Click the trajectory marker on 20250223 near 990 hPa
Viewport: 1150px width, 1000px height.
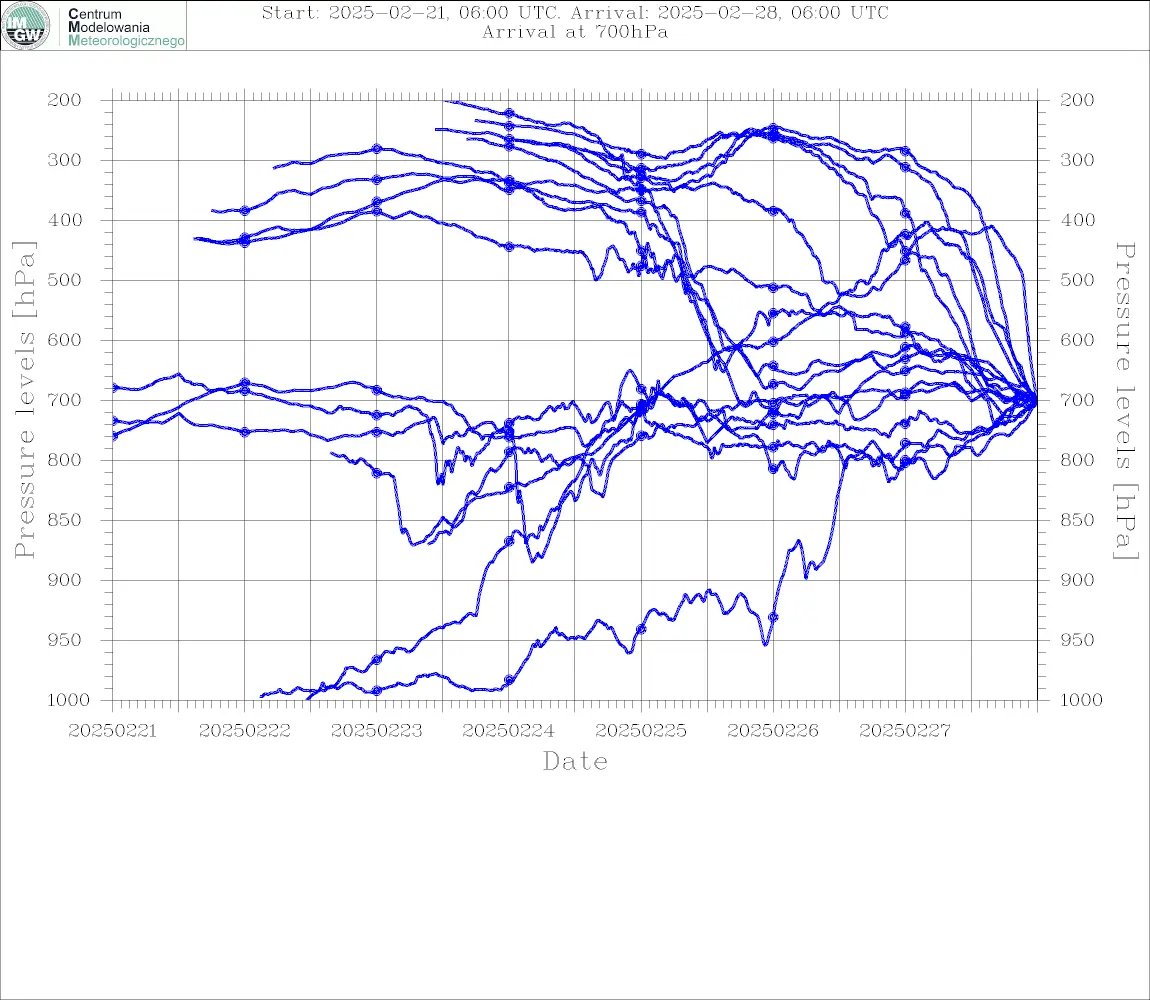[377, 690]
